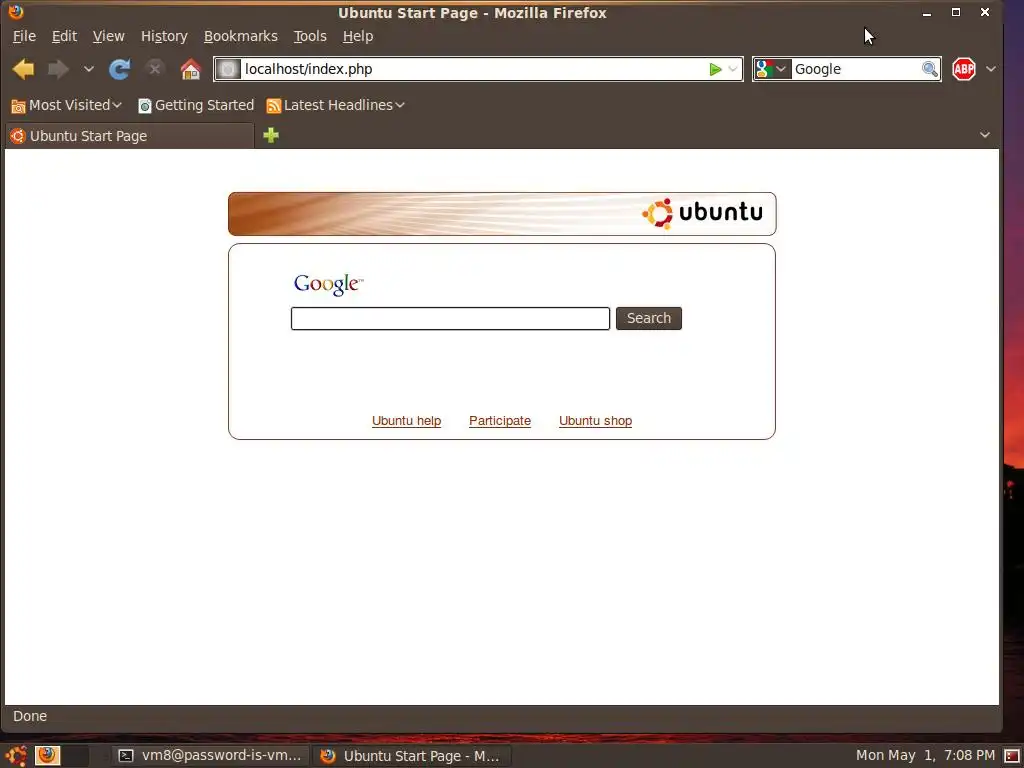
Task: Click the magnifying glass search icon
Action: pos(930,69)
